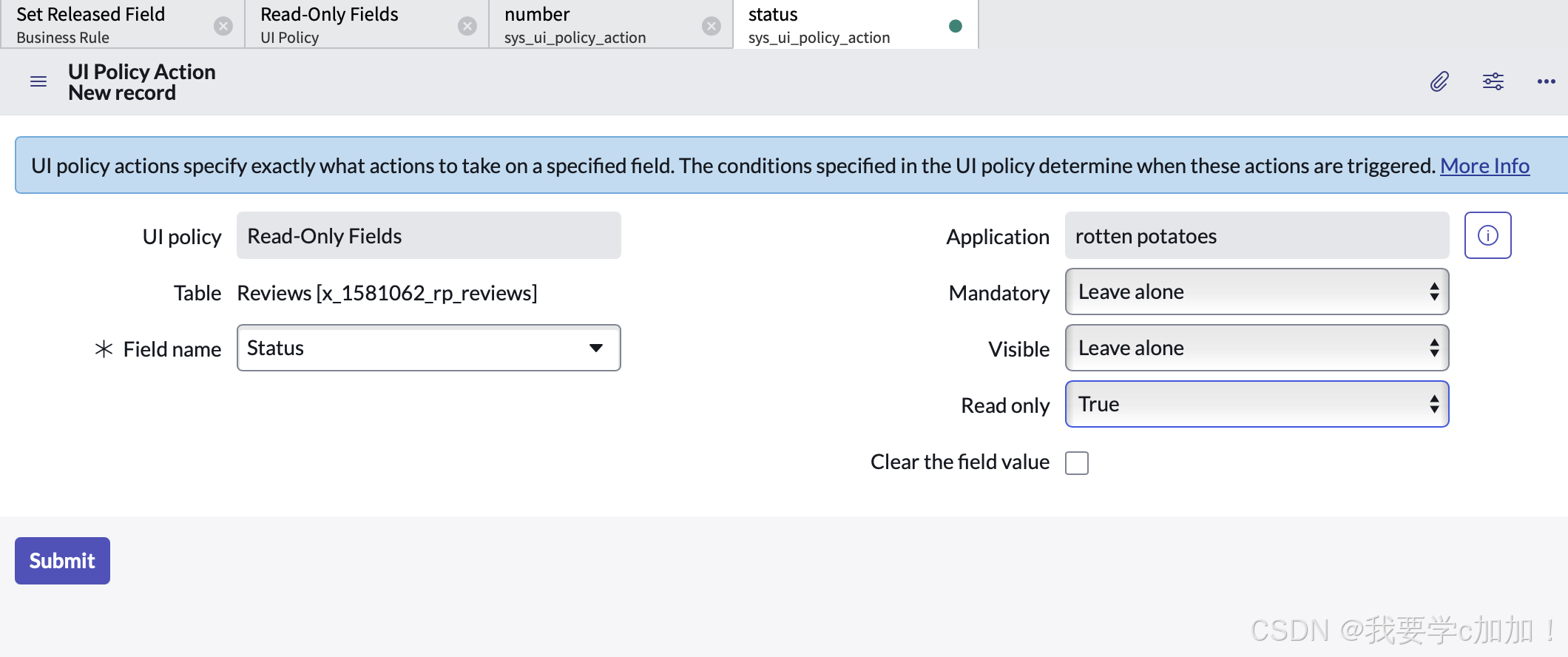Open the number sys_ui_policy_action tab
Viewport: 1568px width, 657px height.
point(592,25)
